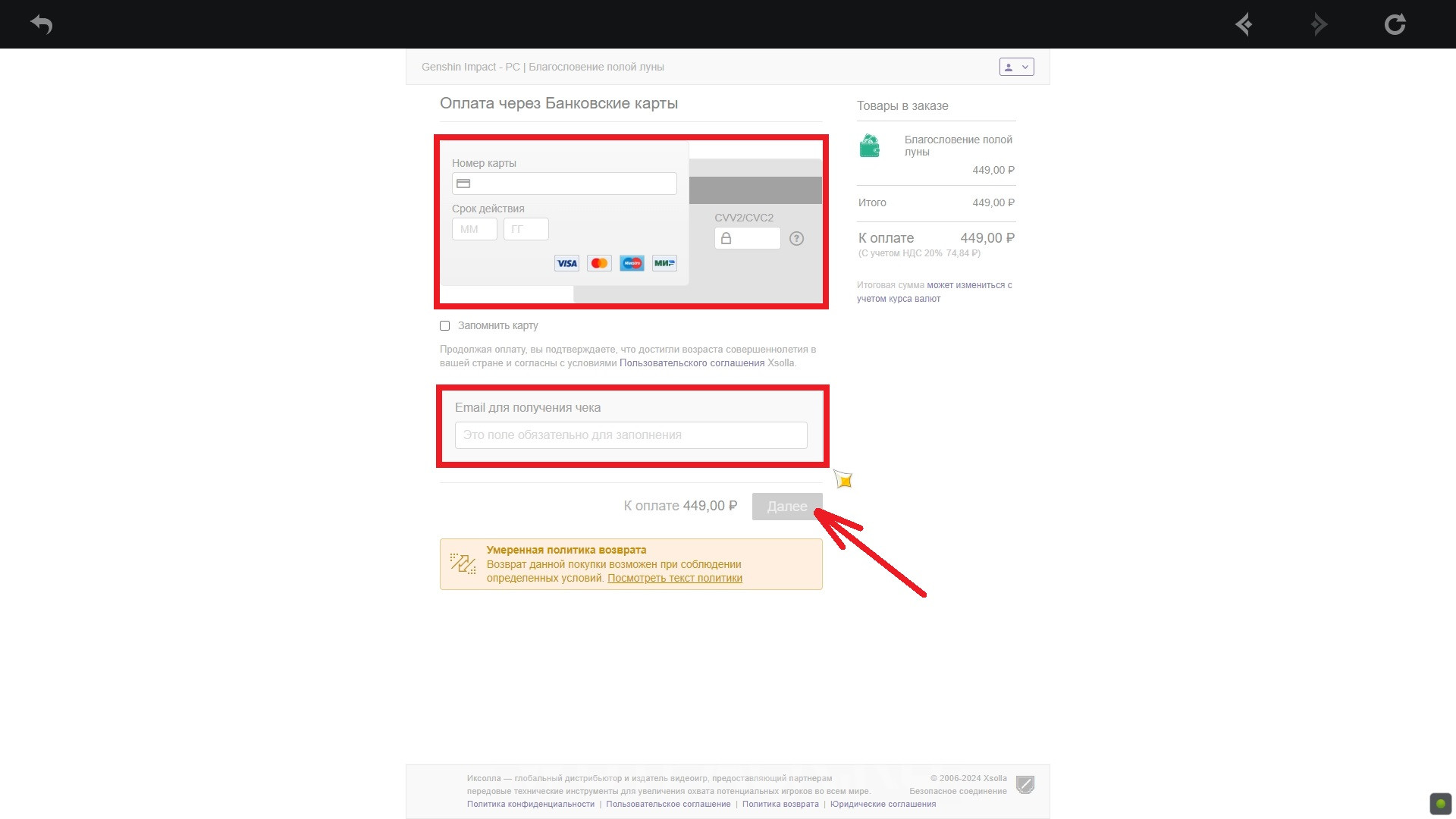Focus the CVV2/CVC2 field

coord(747,238)
